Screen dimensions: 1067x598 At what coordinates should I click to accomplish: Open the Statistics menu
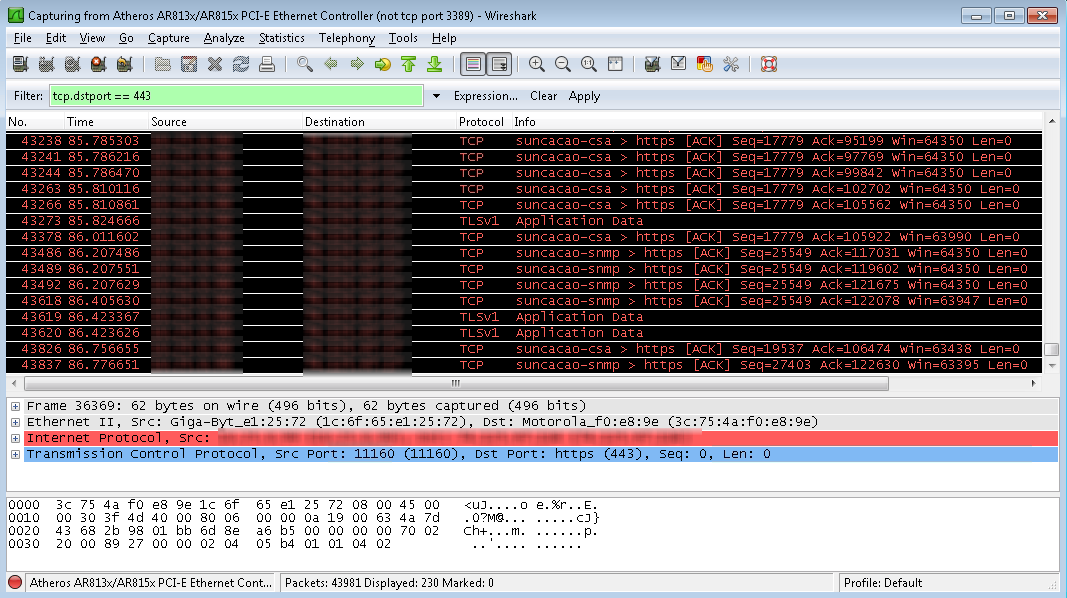(x=282, y=38)
